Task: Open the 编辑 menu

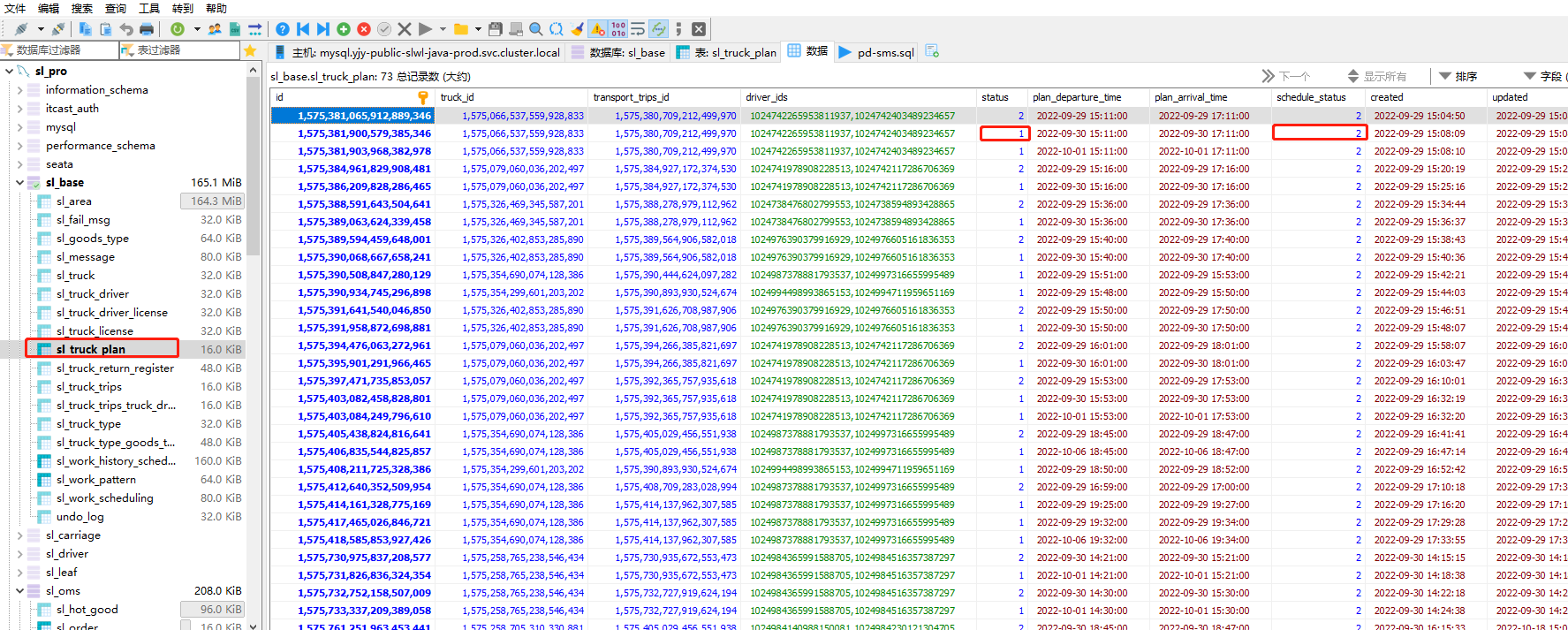Action: point(49,8)
